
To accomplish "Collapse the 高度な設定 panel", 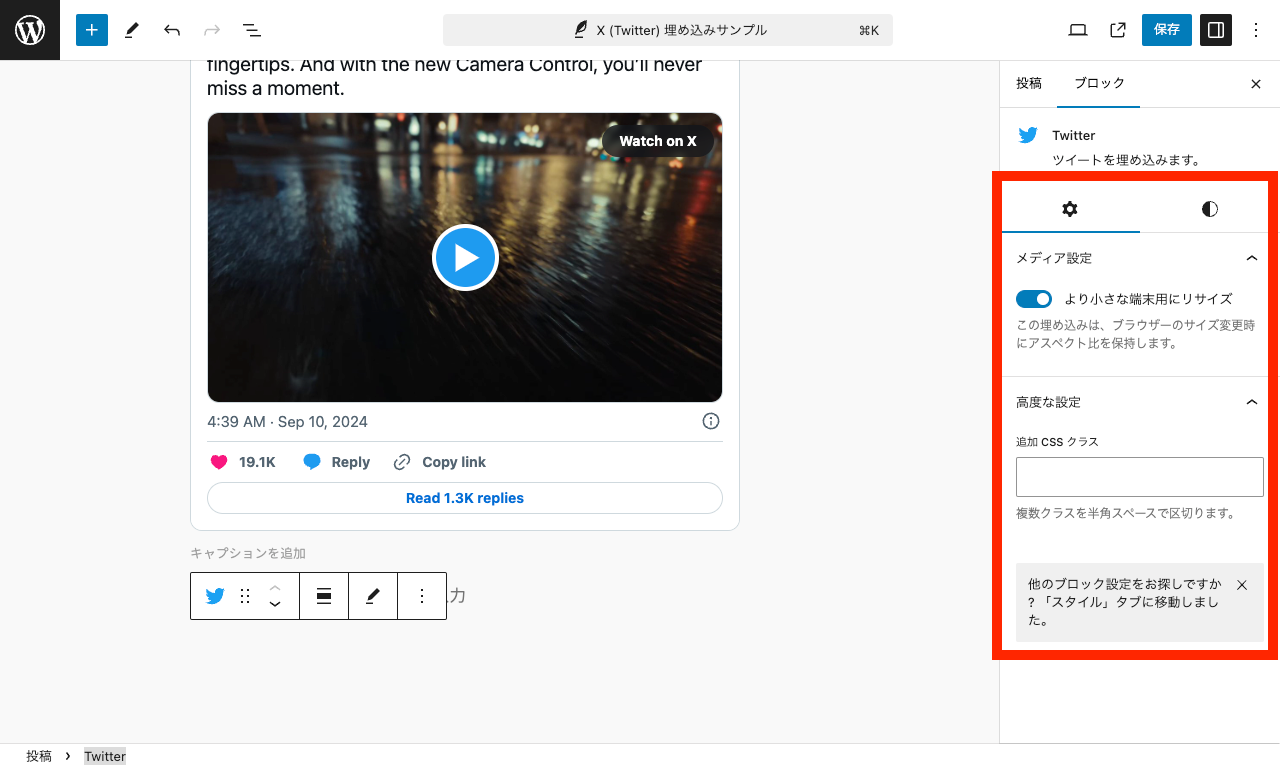I will 1140,402.
